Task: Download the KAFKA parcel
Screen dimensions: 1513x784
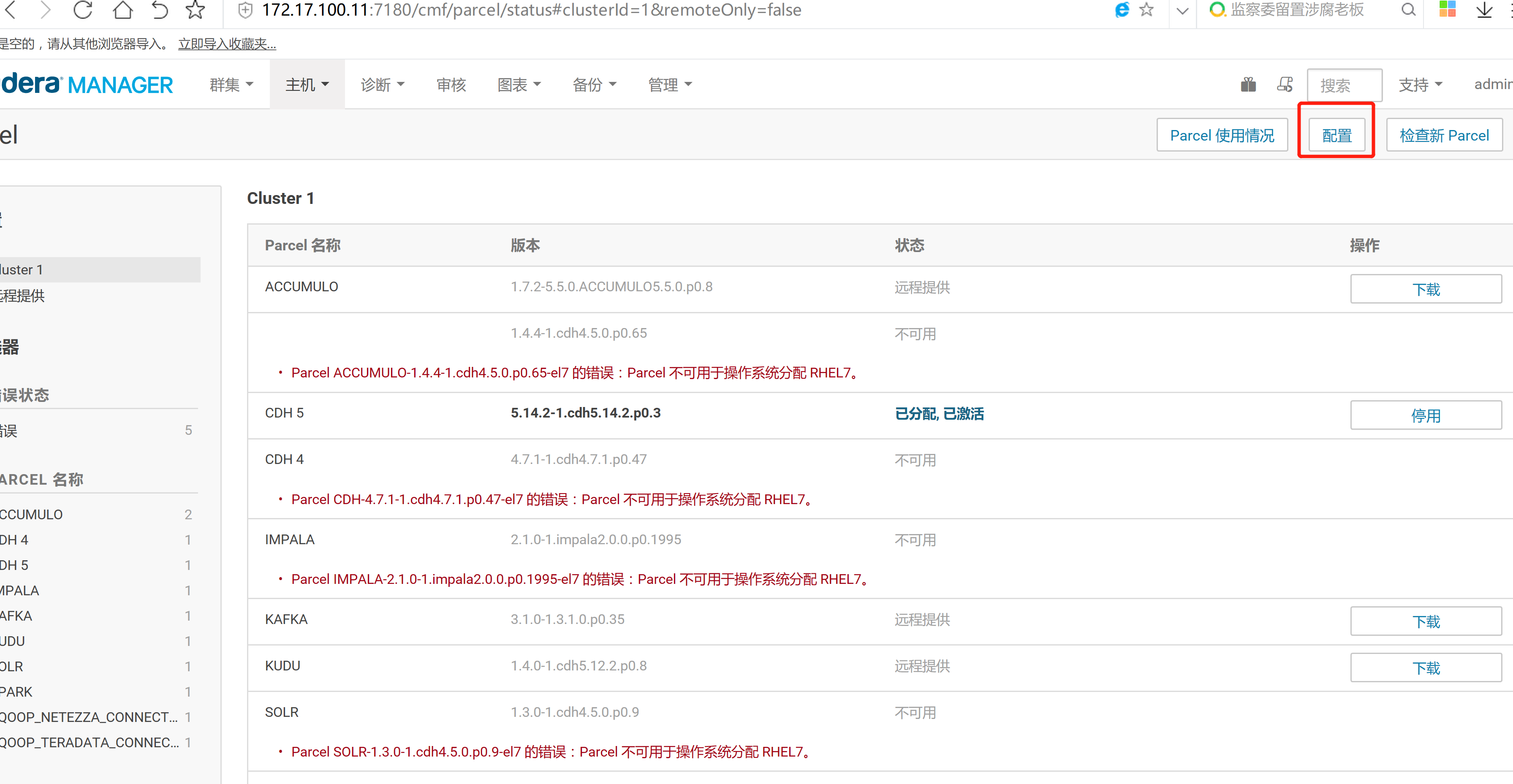Action: click(x=1426, y=621)
